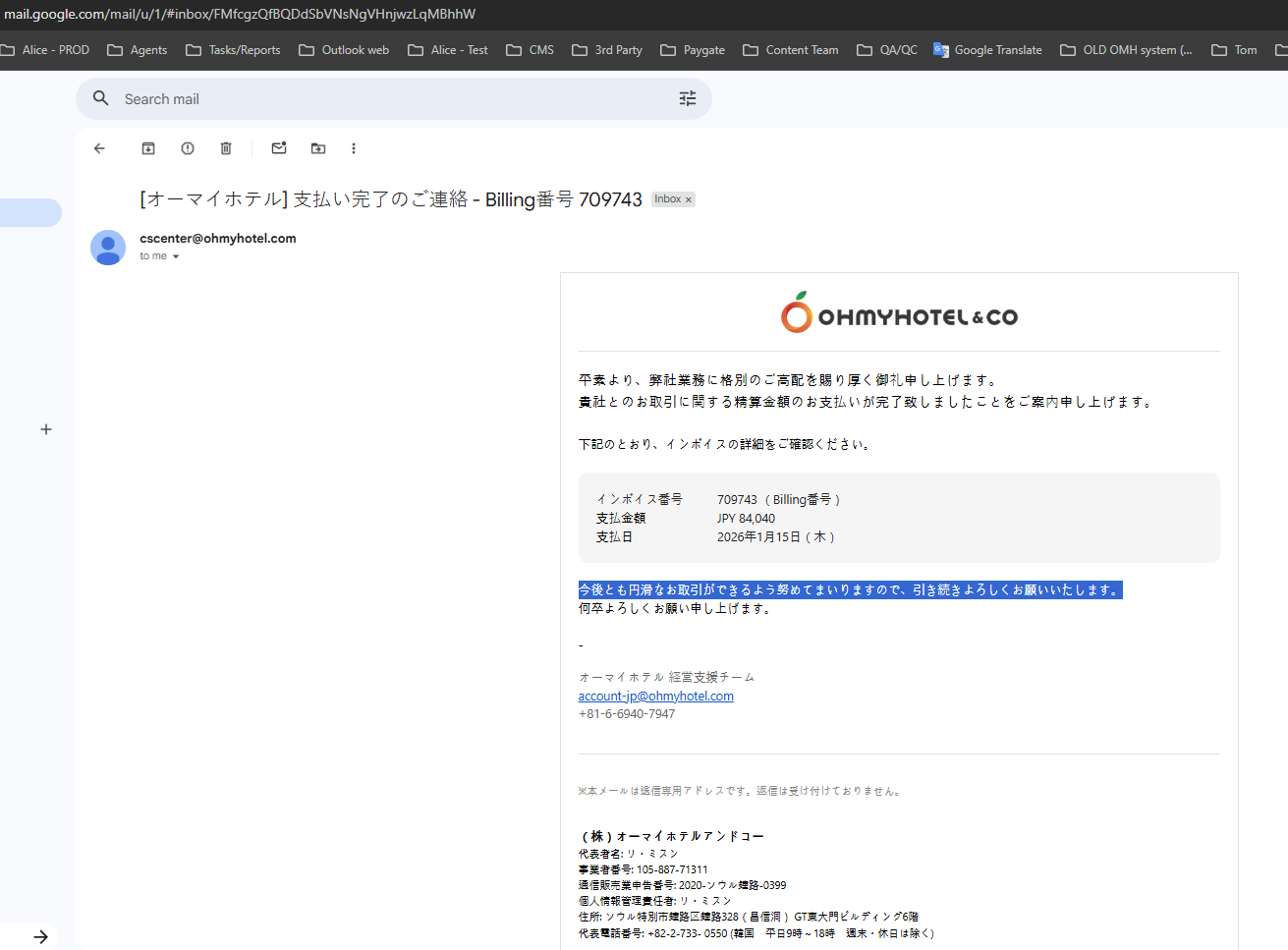Click the greeting line starting 平素より
Viewport: 1288px width, 950px height.
(789, 380)
